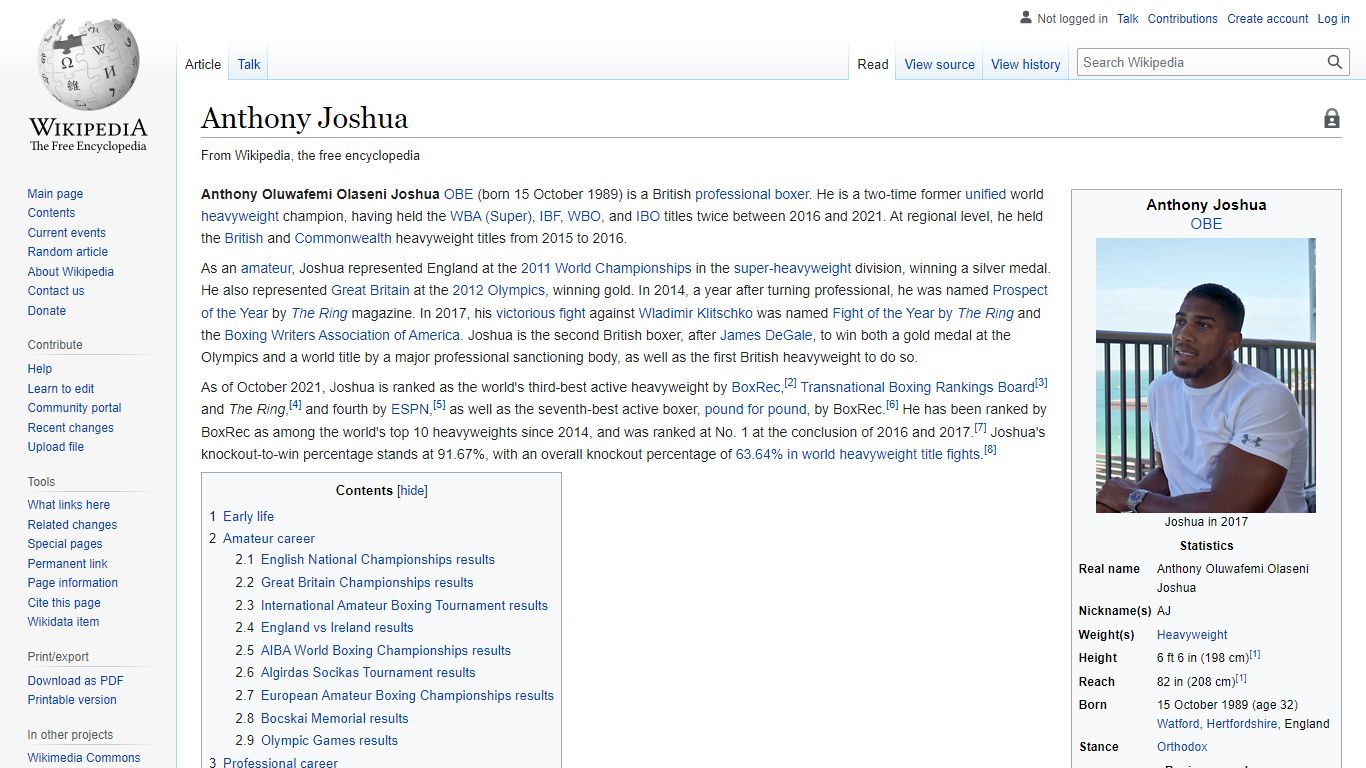The image size is (1366, 768).
Task: Open What links here
Action: 69,505
